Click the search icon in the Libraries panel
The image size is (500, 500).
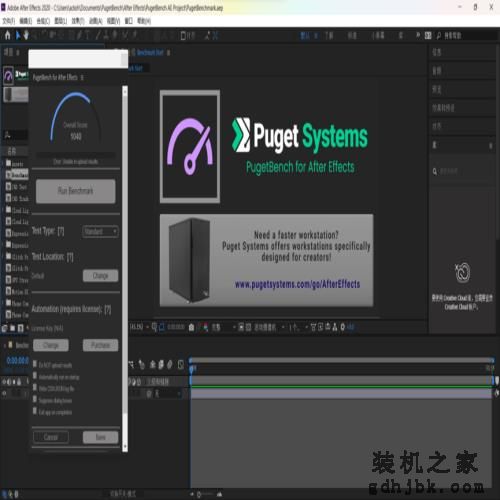point(435,171)
